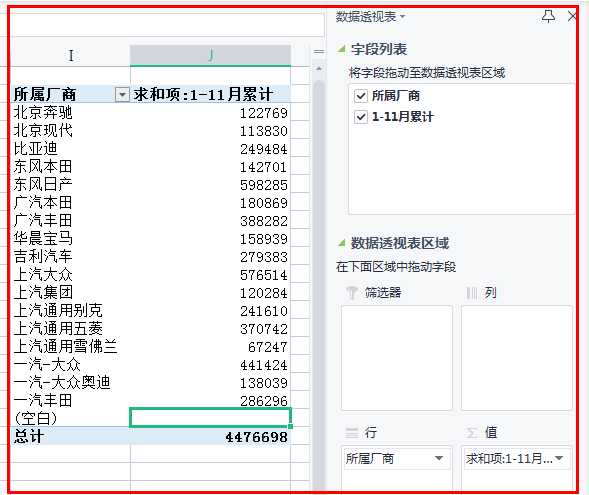Screen dimensions: 589x495
Task: Click the header cell 求和项:1-11月累计
Action: (210, 94)
